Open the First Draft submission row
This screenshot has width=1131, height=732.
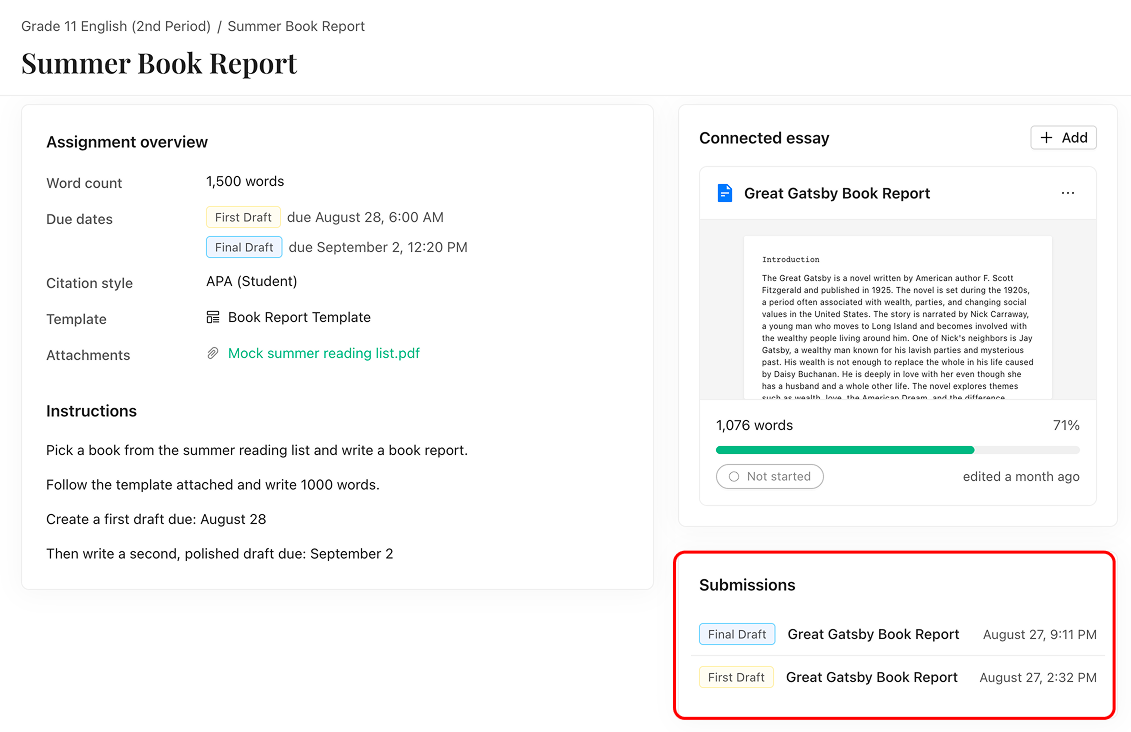click(x=897, y=677)
